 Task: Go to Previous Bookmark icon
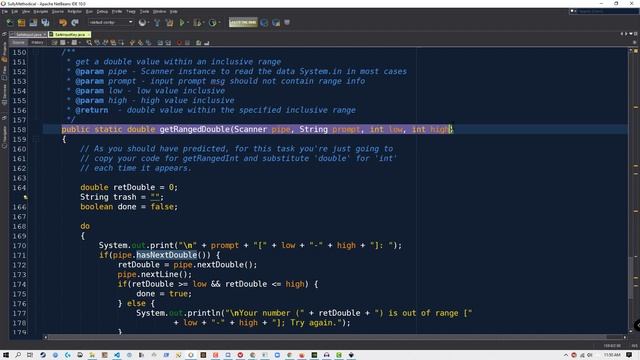click(132, 42)
